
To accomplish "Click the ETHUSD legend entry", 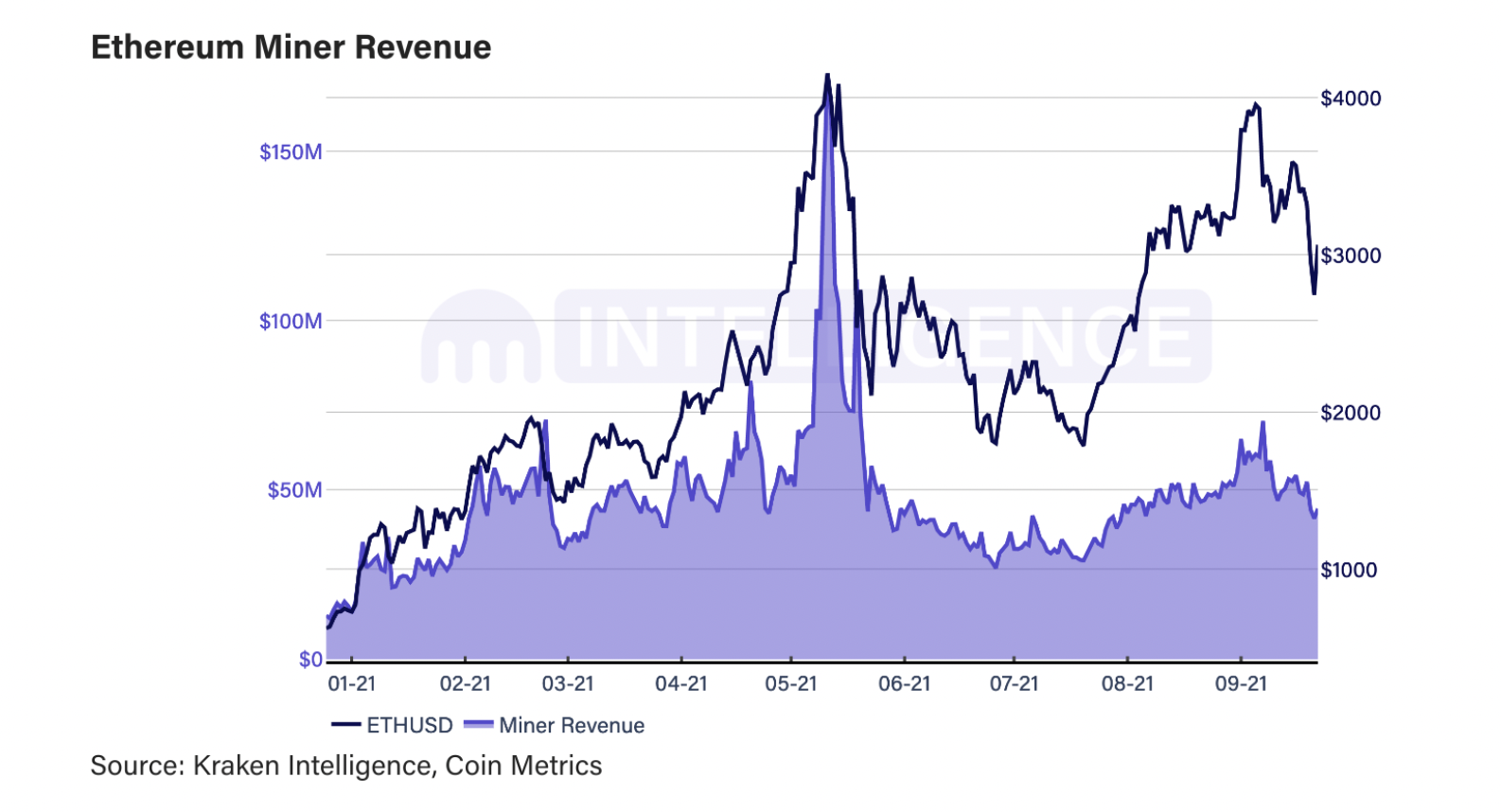I will tap(392, 725).
